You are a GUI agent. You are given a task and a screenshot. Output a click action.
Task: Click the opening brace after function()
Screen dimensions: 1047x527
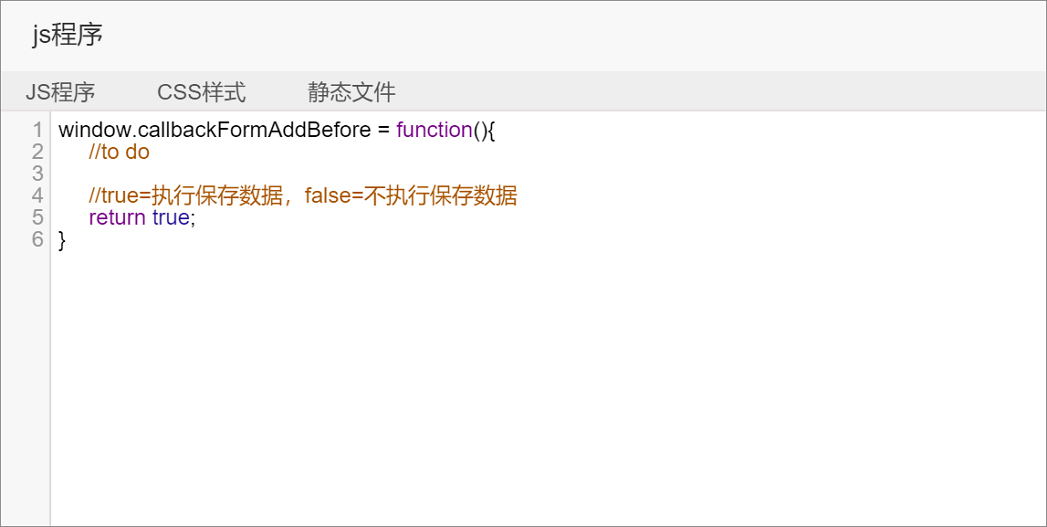(x=491, y=130)
